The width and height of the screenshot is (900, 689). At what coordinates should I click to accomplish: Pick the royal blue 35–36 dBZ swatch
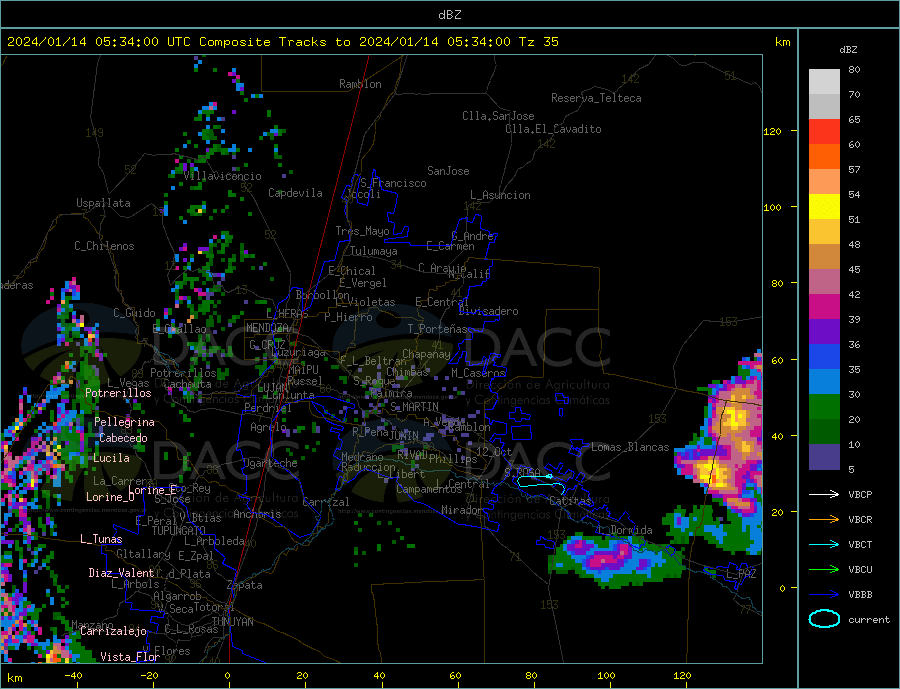(824, 357)
